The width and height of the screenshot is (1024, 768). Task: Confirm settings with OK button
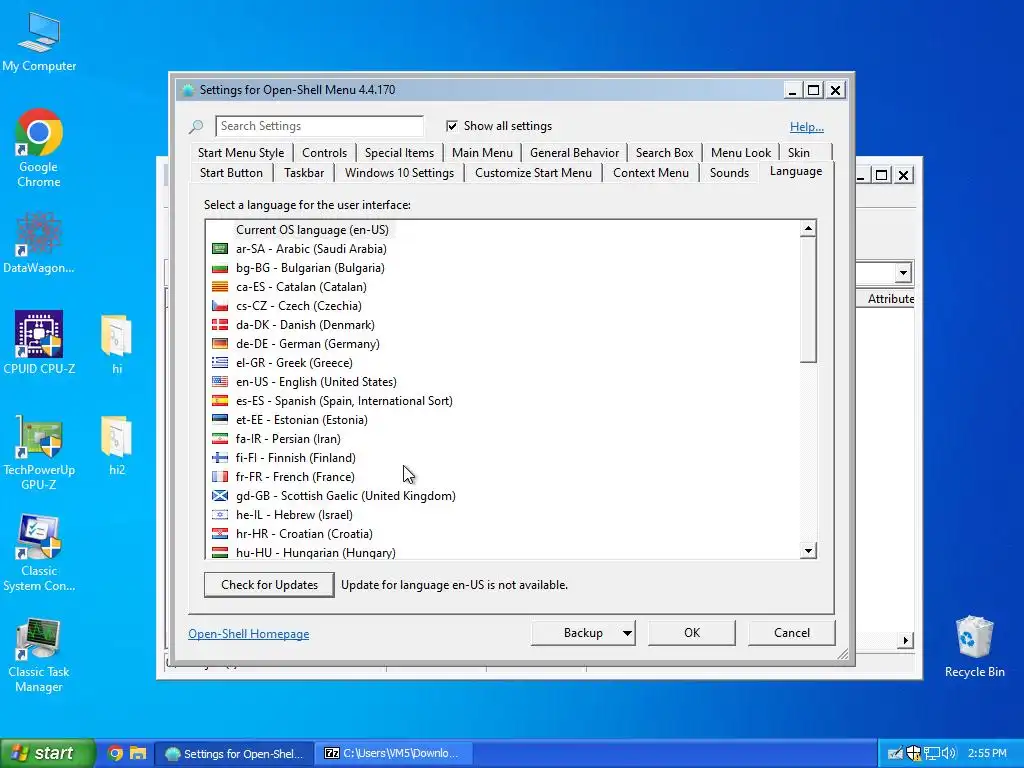[x=692, y=633]
